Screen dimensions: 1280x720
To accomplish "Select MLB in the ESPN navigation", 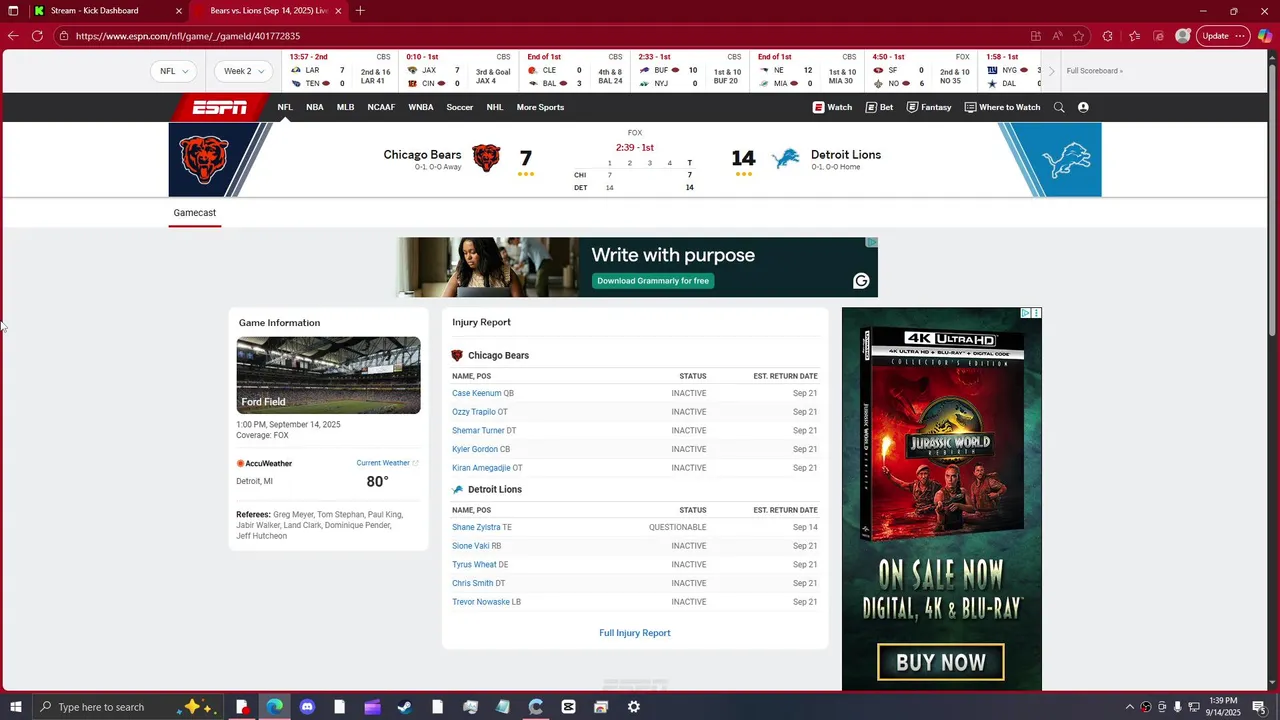I will [345, 107].
